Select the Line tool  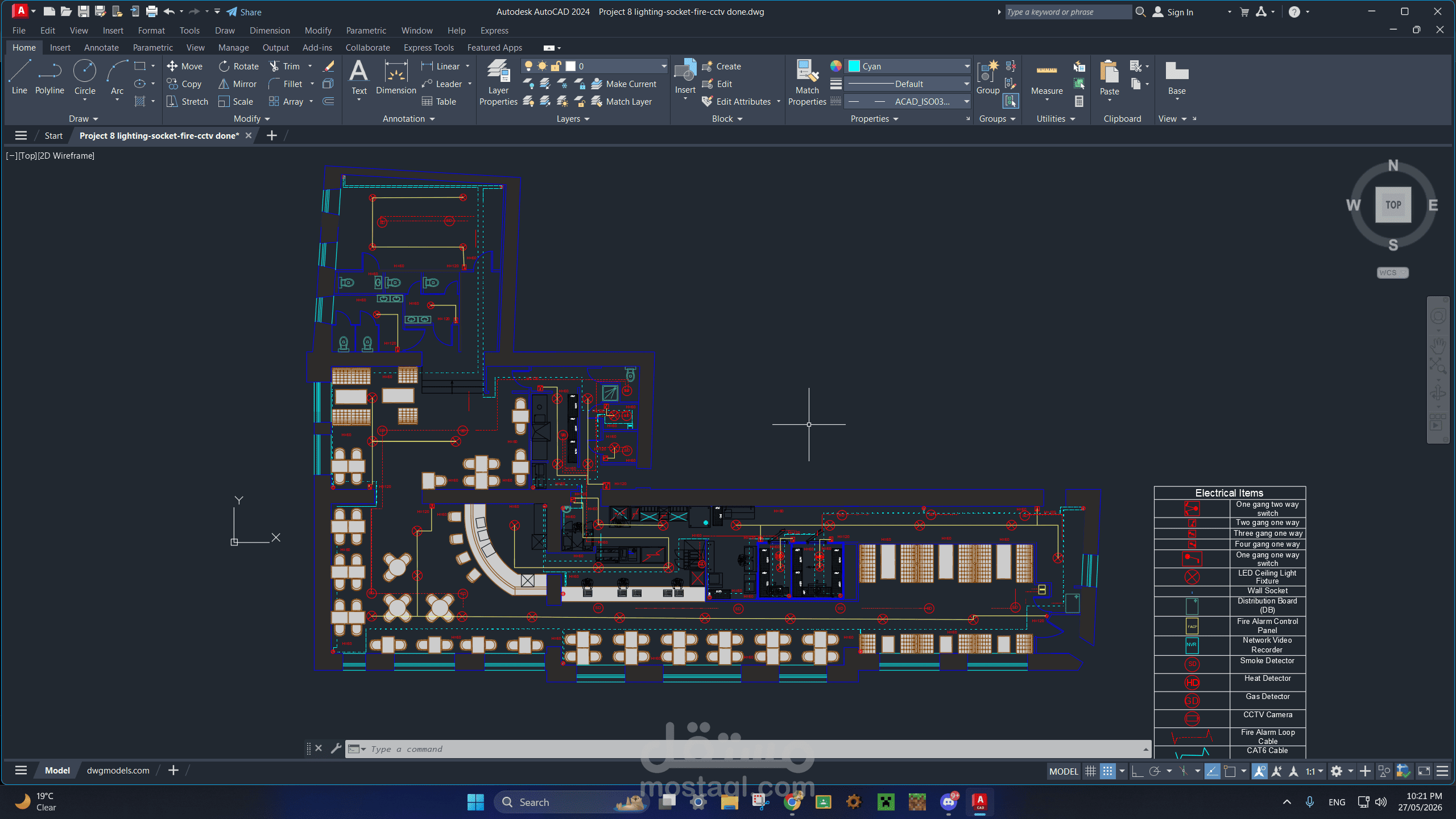point(19,77)
